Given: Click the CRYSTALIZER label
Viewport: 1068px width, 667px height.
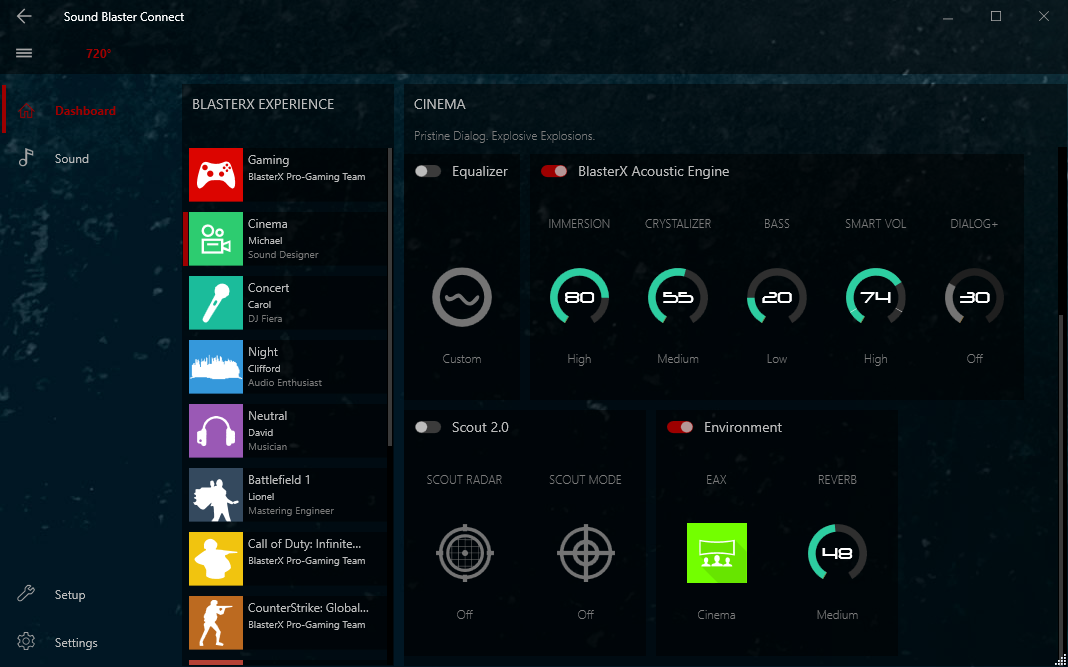Looking at the screenshot, I should coord(678,223).
